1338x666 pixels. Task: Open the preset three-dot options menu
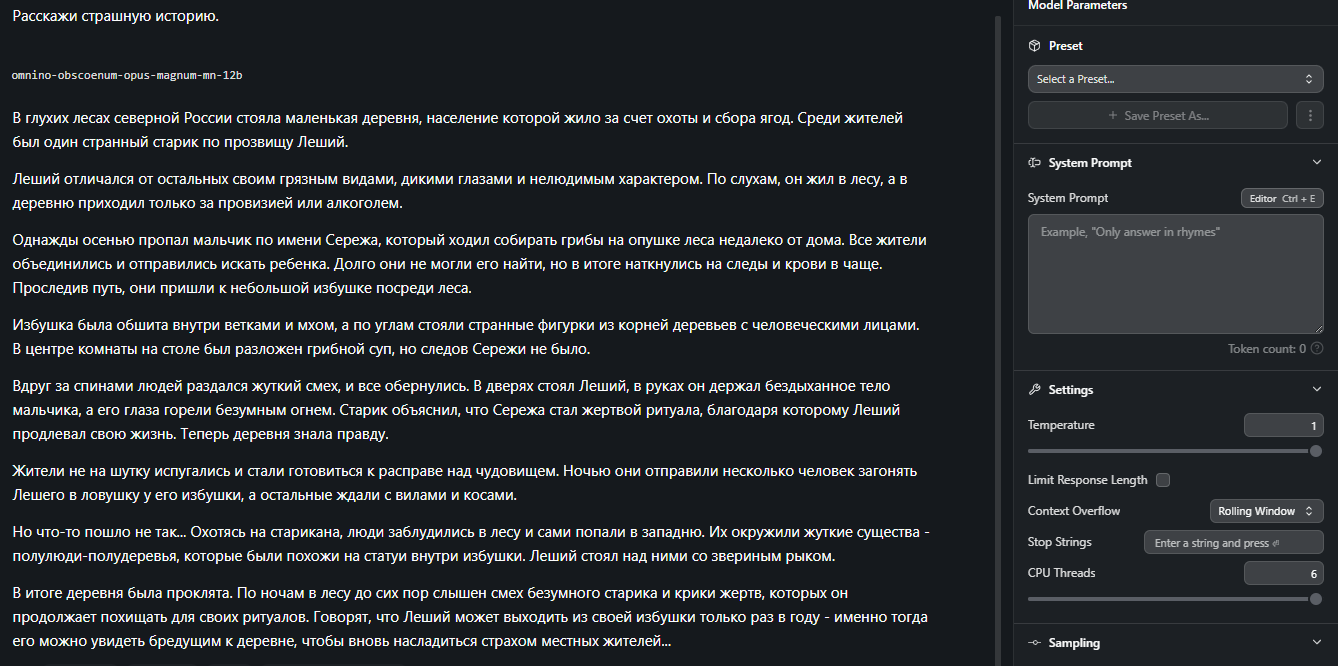pyautogui.click(x=1310, y=115)
